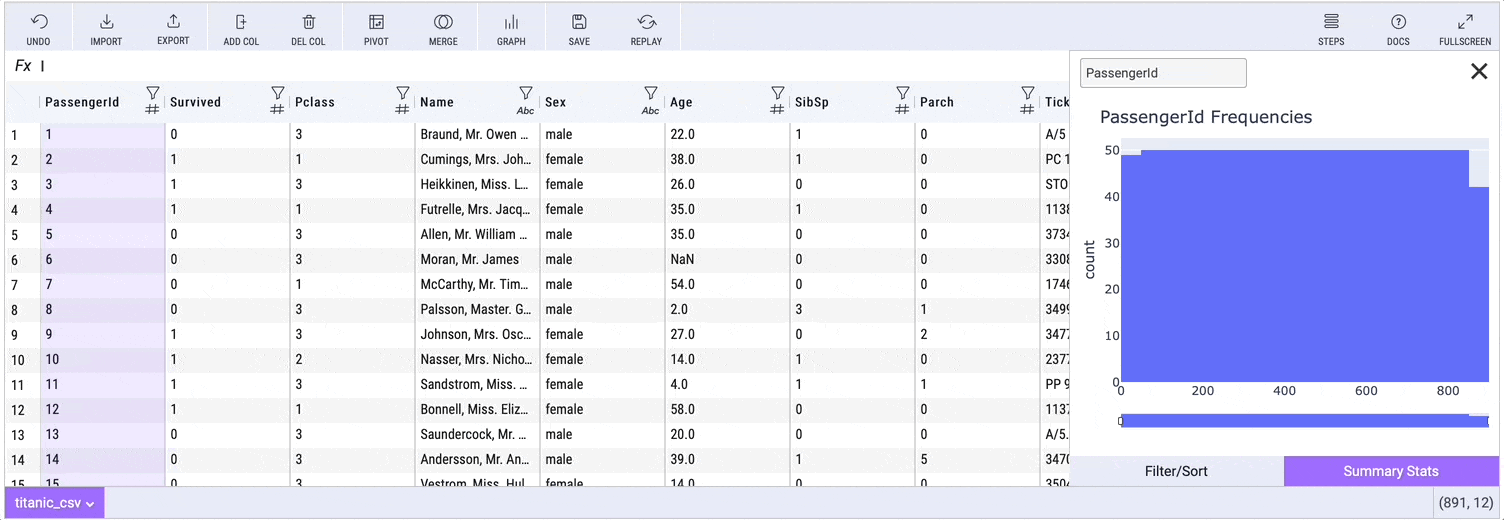
Task: Expand the titanic_csv sheet dropdown
Action: point(55,503)
